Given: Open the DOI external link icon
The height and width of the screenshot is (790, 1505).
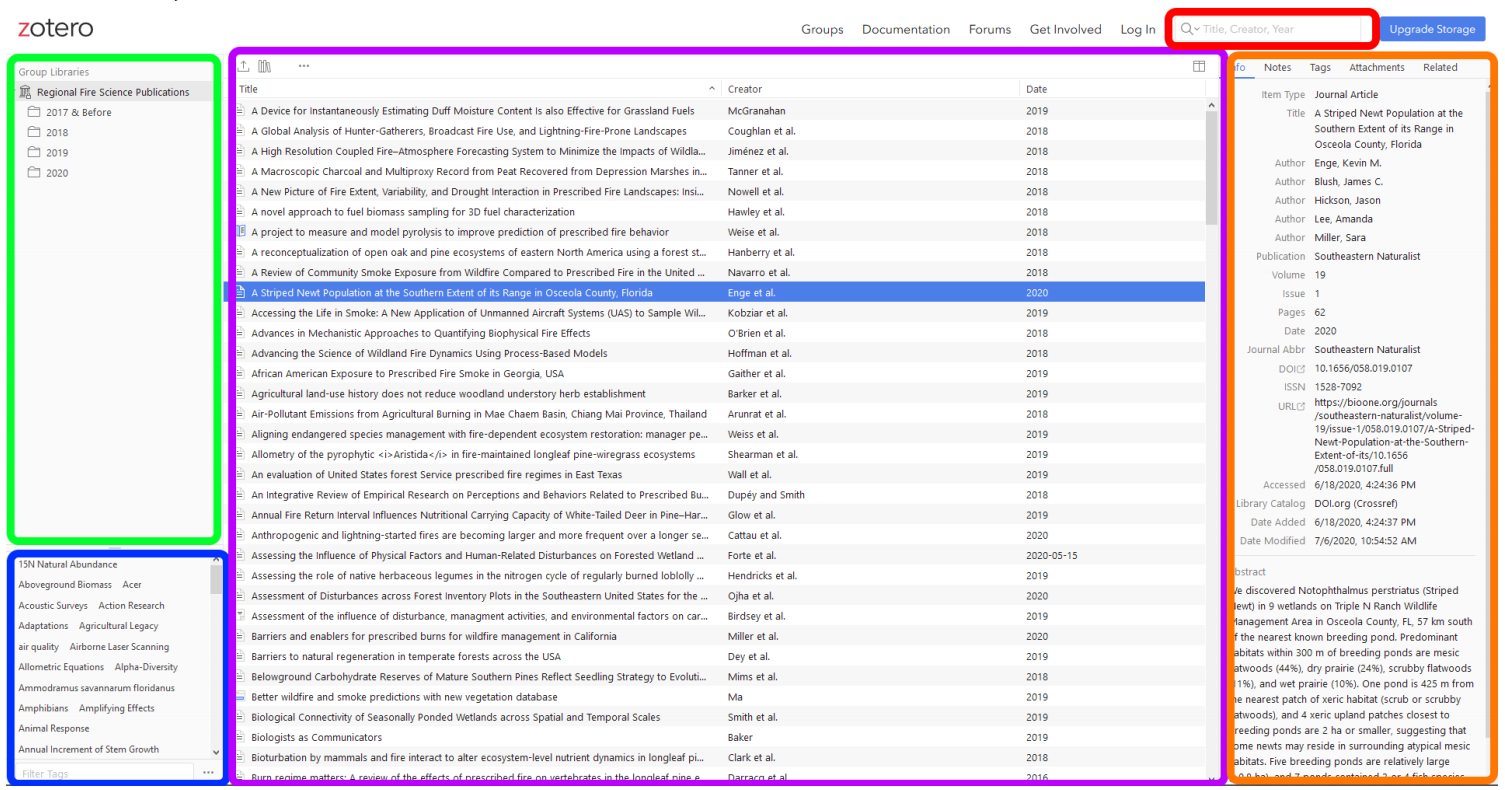Looking at the screenshot, I should point(1301,369).
